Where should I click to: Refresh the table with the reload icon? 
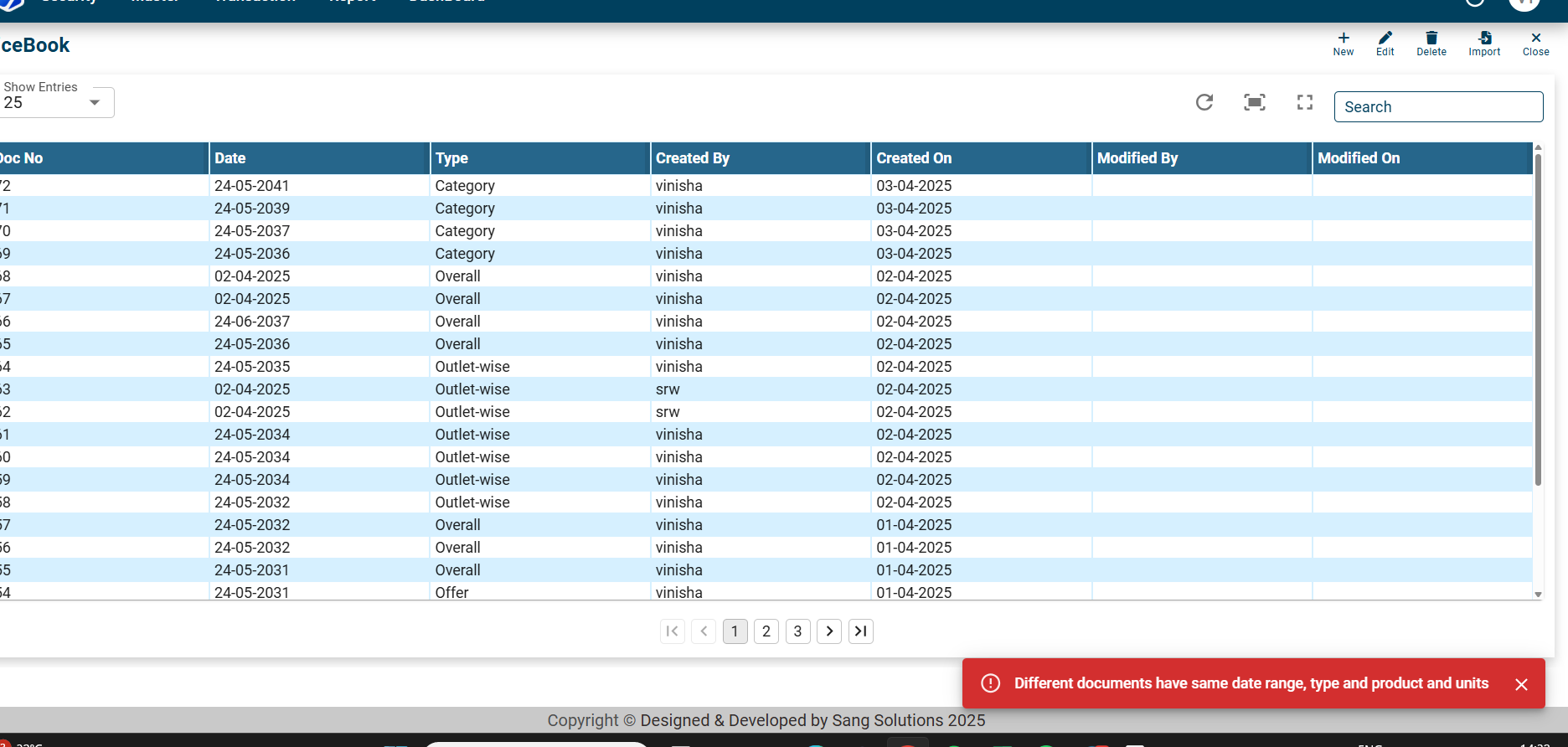click(1204, 102)
